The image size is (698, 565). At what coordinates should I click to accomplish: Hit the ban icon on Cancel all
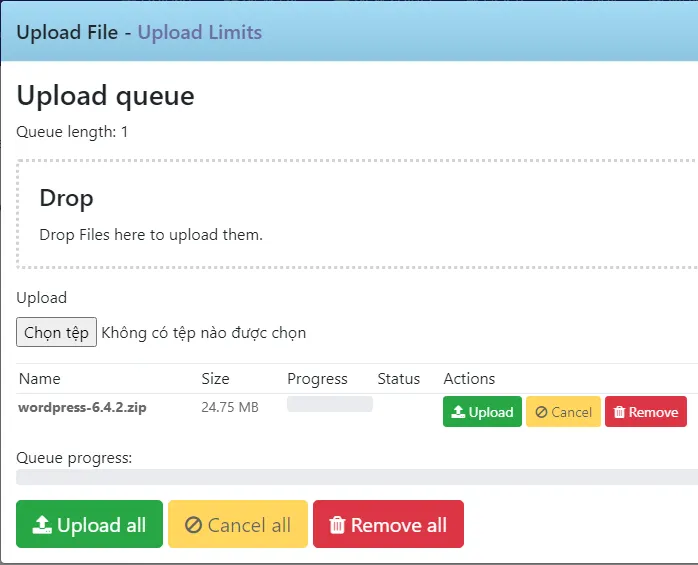[194, 525]
